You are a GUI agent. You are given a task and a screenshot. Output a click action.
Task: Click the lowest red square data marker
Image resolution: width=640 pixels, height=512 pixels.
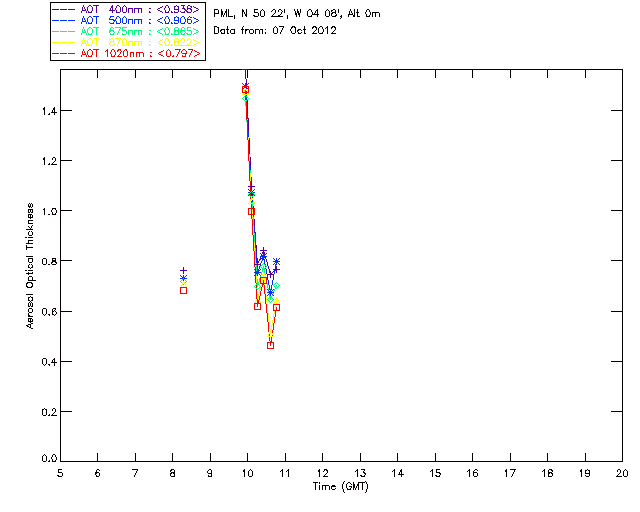pyautogui.click(x=270, y=345)
